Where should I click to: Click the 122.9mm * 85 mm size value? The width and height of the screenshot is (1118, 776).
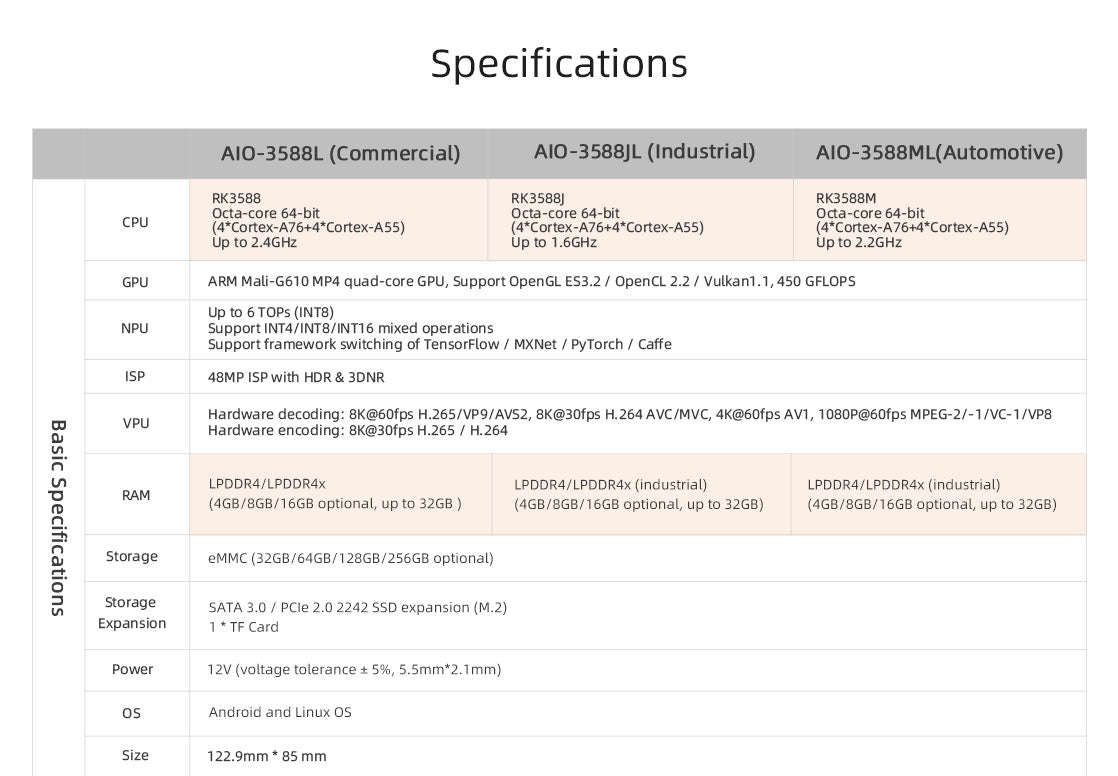tap(267, 756)
